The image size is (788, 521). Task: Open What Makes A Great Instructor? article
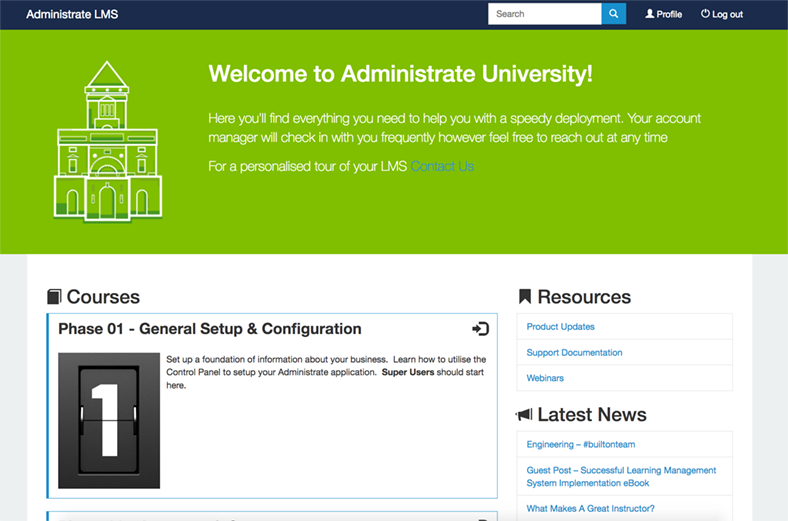click(590, 508)
